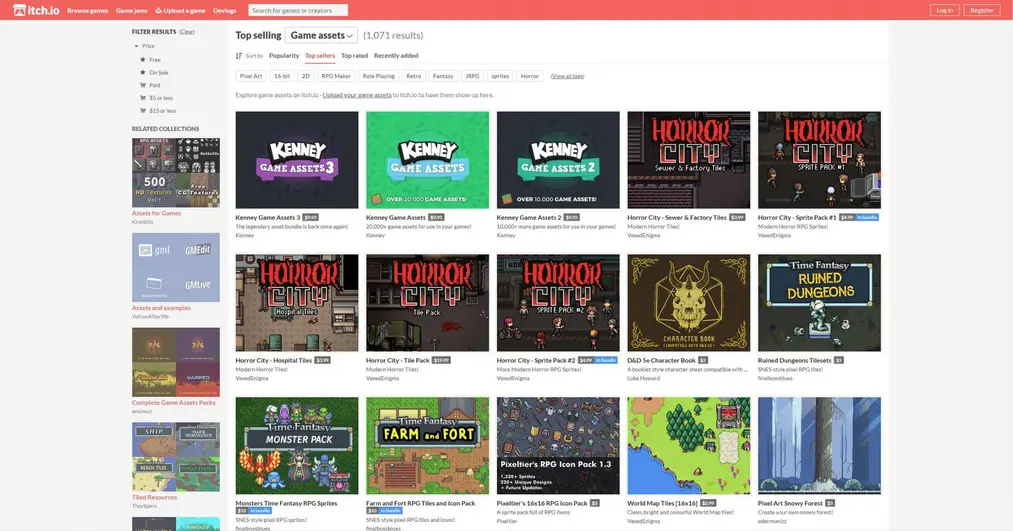Filter by $15 or less cart icon
Screen dimensions: 1013x531
pos(143,111)
